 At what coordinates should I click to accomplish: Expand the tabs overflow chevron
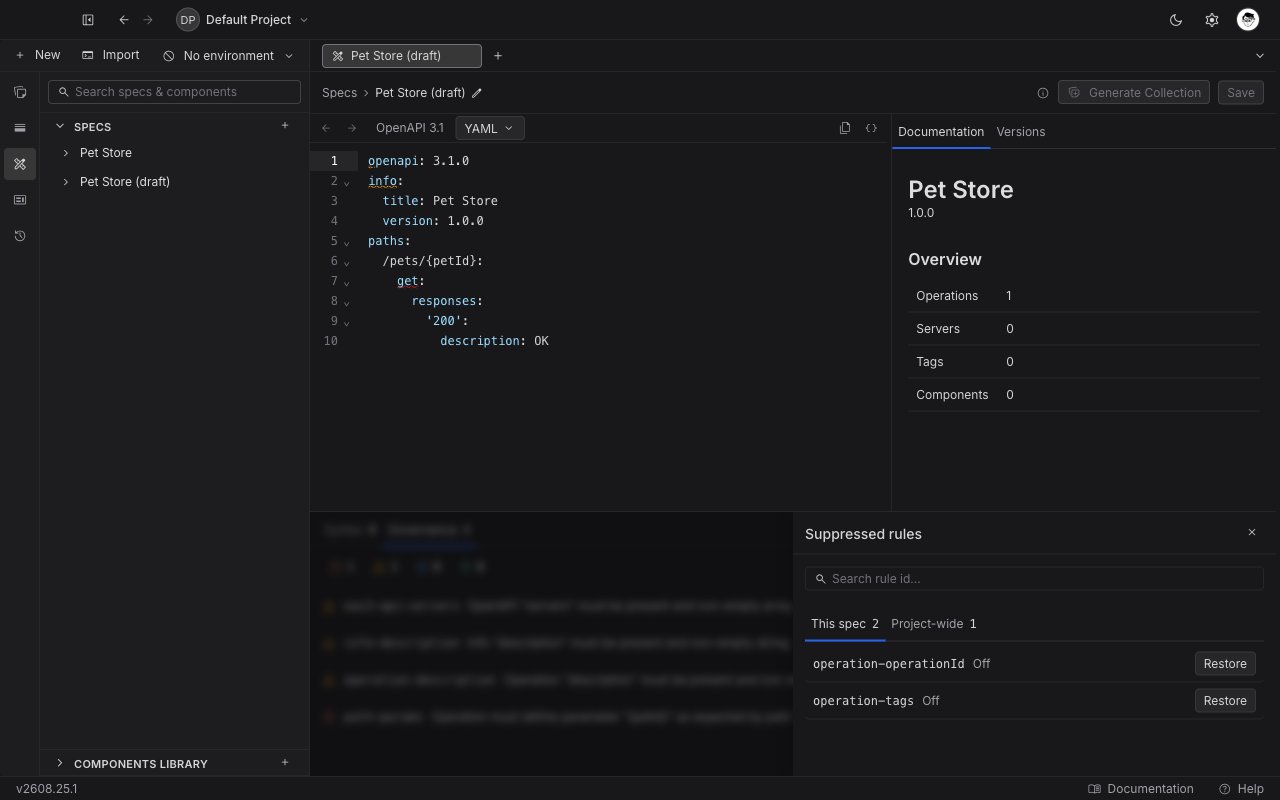pyautogui.click(x=1260, y=56)
